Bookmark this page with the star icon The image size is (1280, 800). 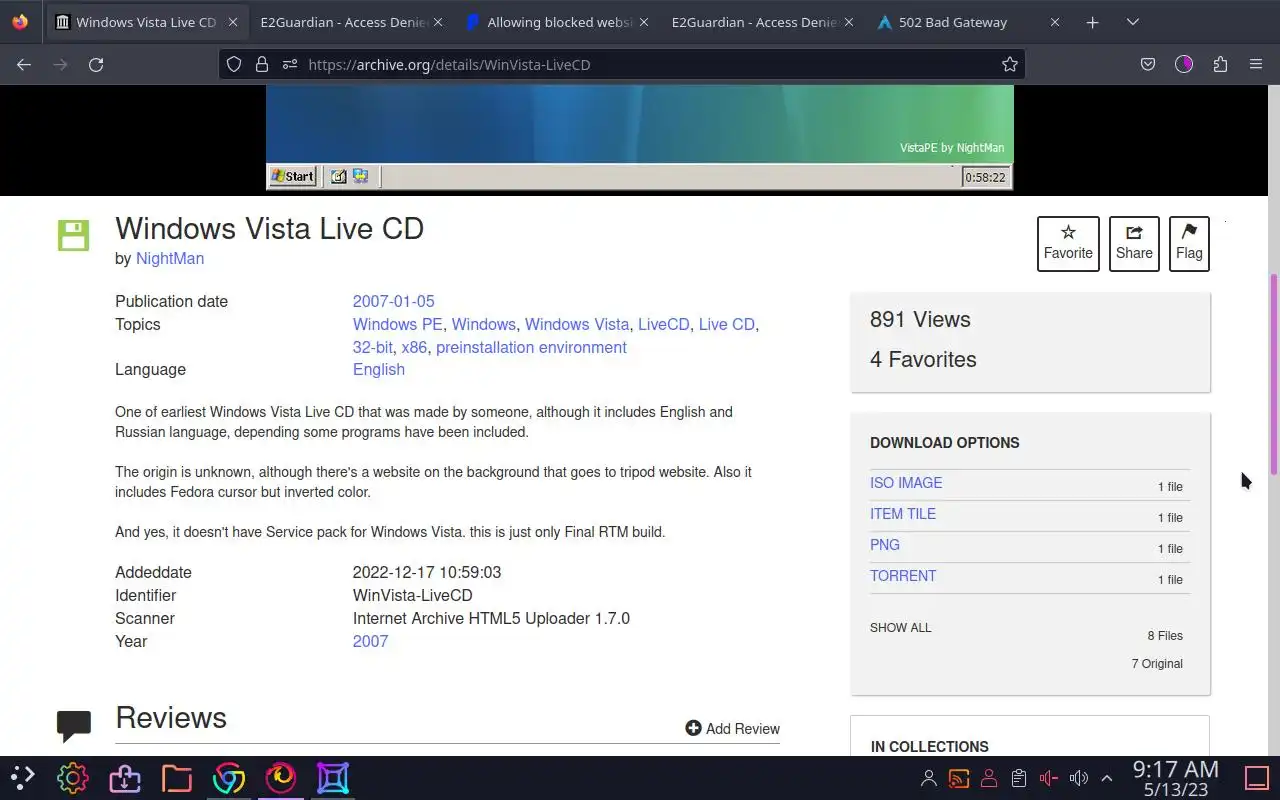(x=1010, y=64)
